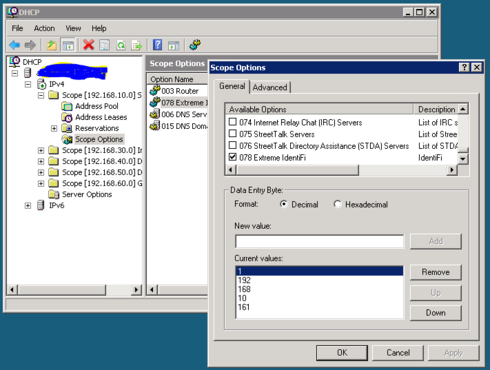Click the Remove button
The image size is (490, 370).
(436, 272)
